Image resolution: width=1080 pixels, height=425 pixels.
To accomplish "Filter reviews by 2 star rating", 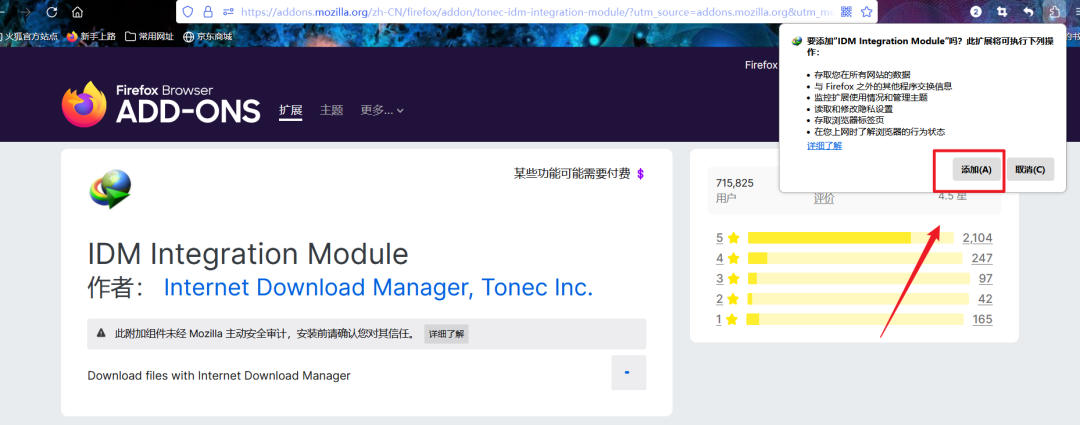I will point(727,299).
